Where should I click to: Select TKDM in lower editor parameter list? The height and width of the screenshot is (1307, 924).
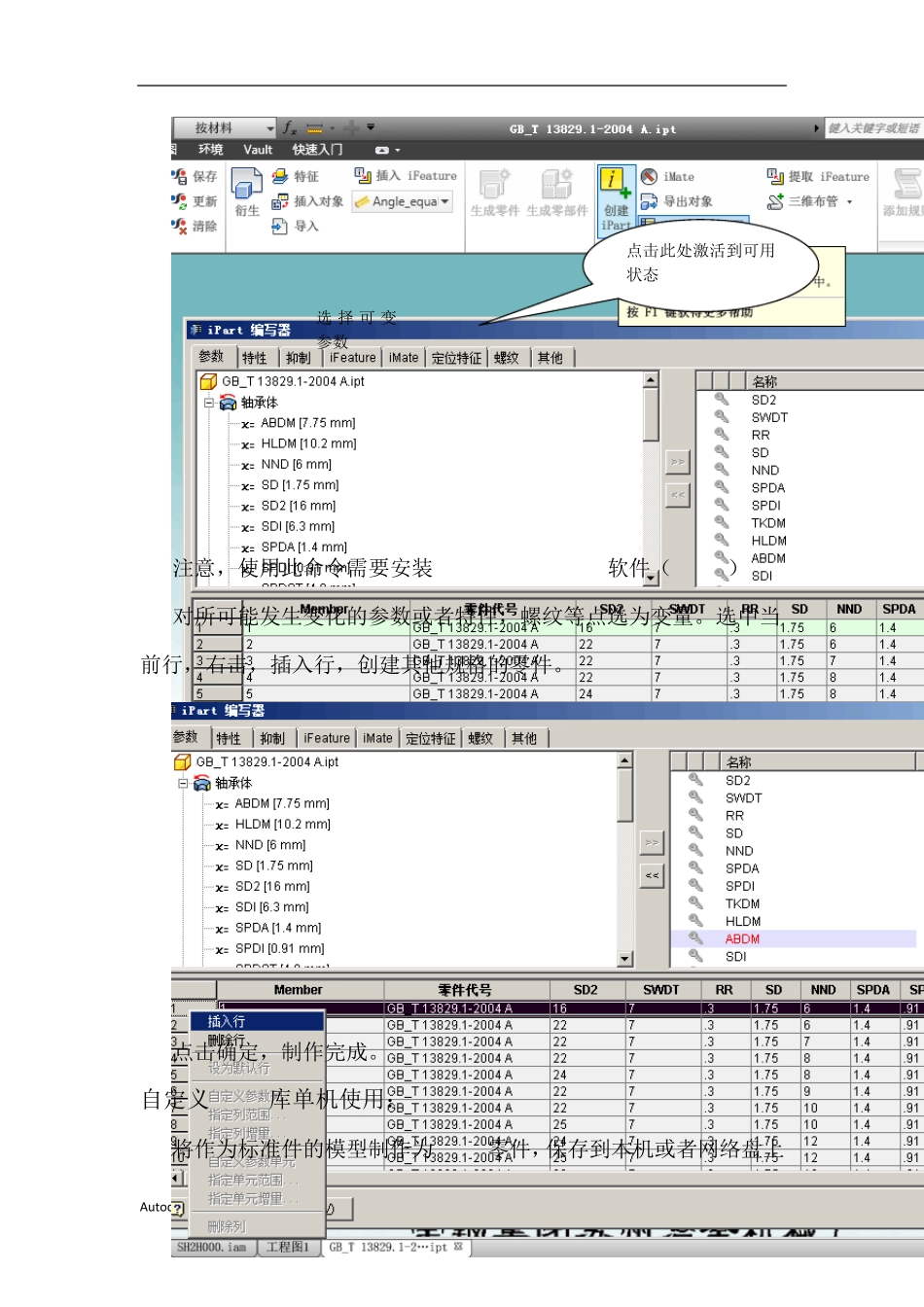click(x=742, y=903)
